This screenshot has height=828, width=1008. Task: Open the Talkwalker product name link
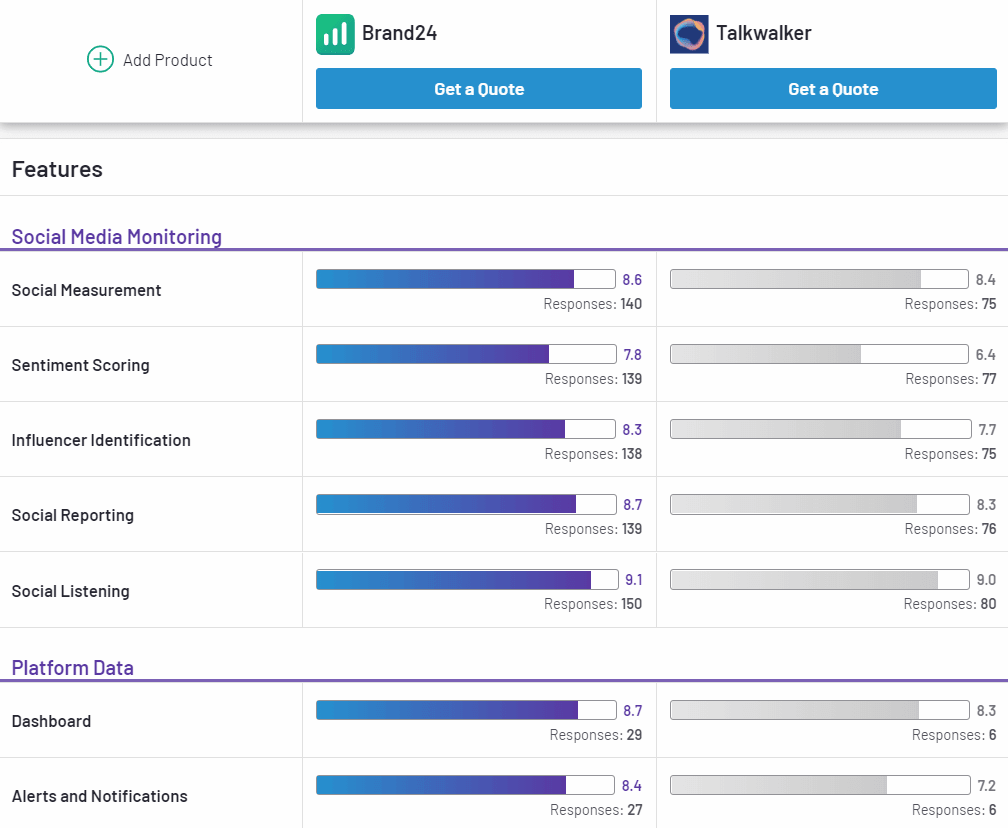763,33
